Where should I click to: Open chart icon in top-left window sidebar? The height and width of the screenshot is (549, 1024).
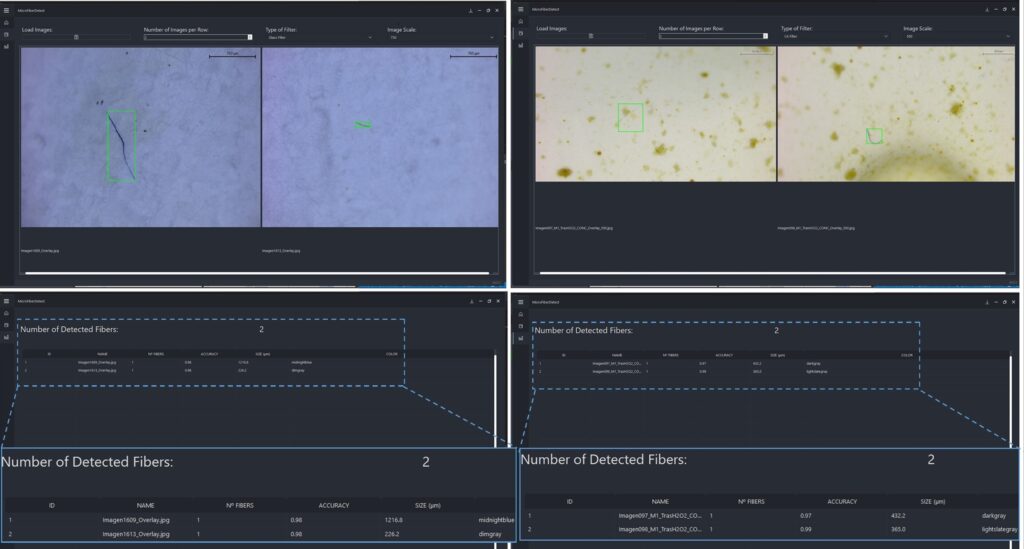pyautogui.click(x=6, y=46)
